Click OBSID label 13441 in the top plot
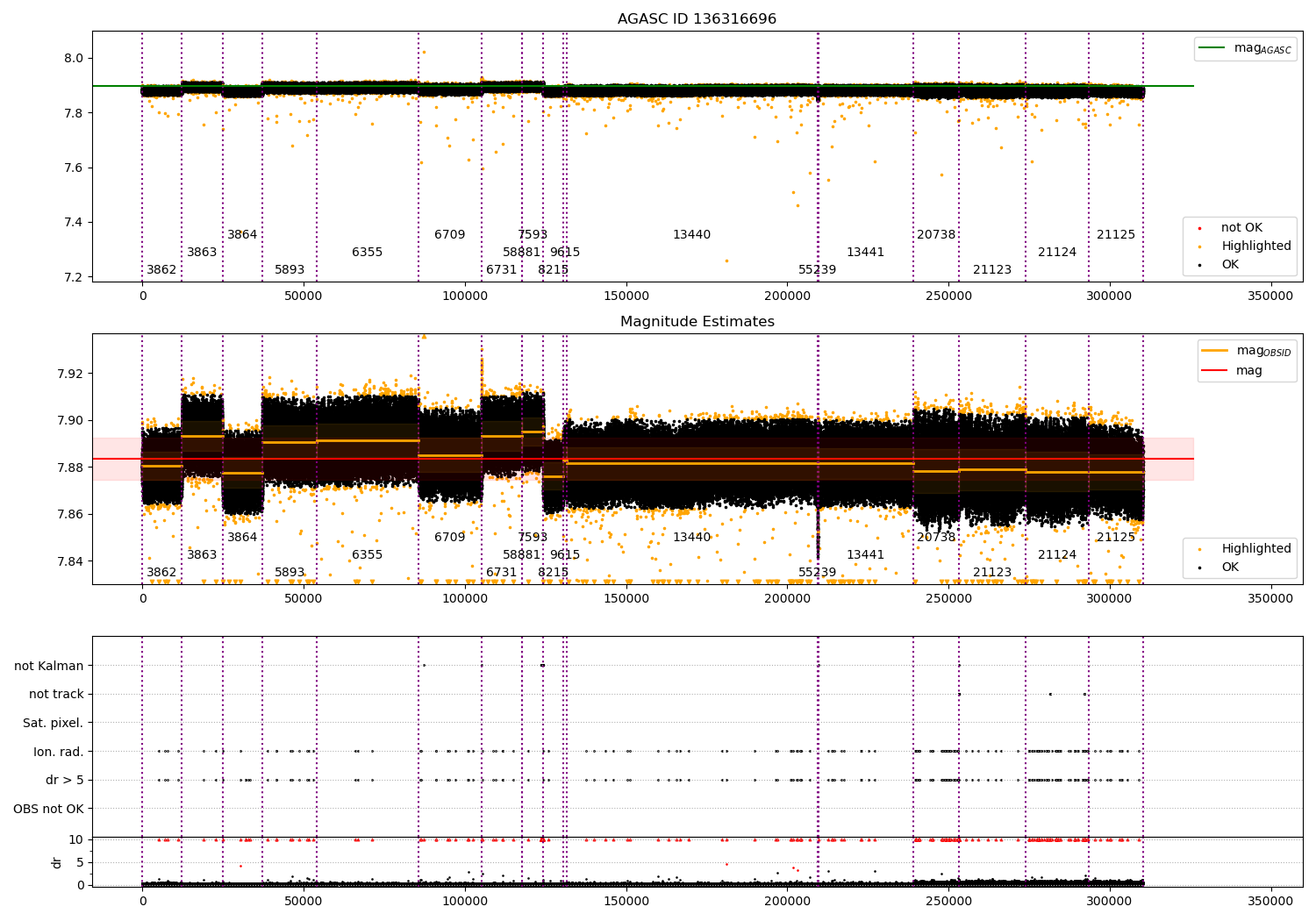The height and width of the screenshot is (921, 1316). point(865,253)
